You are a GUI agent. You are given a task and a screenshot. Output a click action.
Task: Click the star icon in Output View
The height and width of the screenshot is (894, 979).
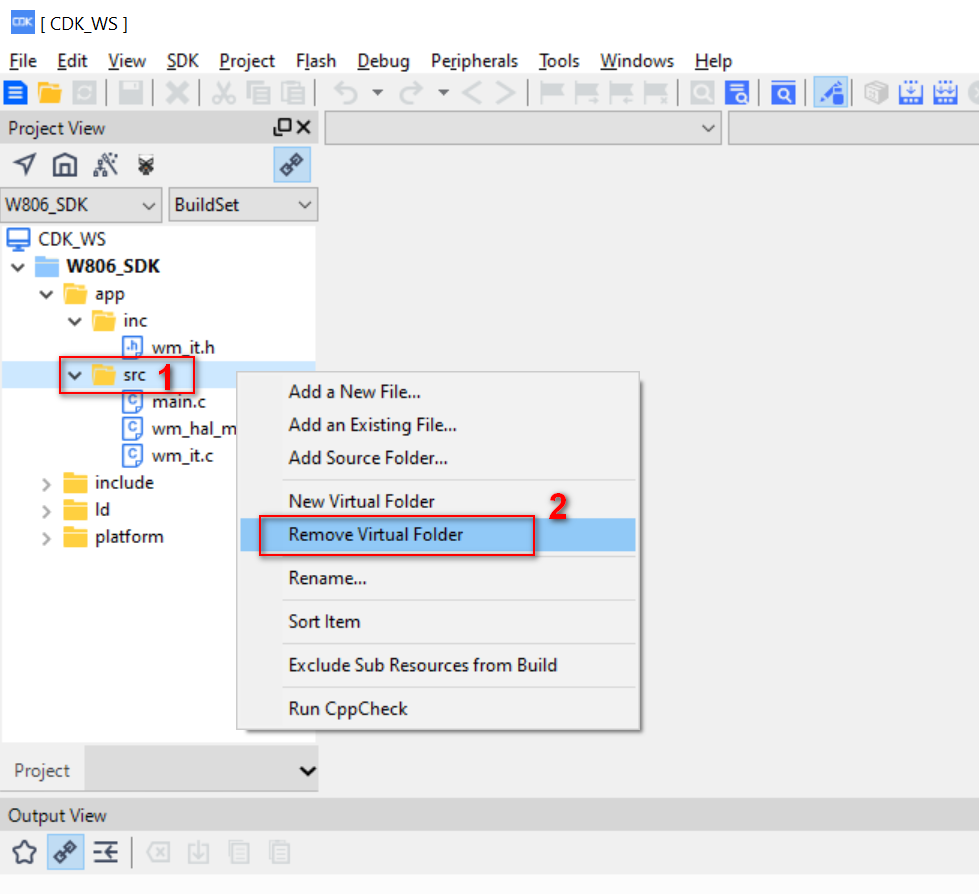[24, 852]
